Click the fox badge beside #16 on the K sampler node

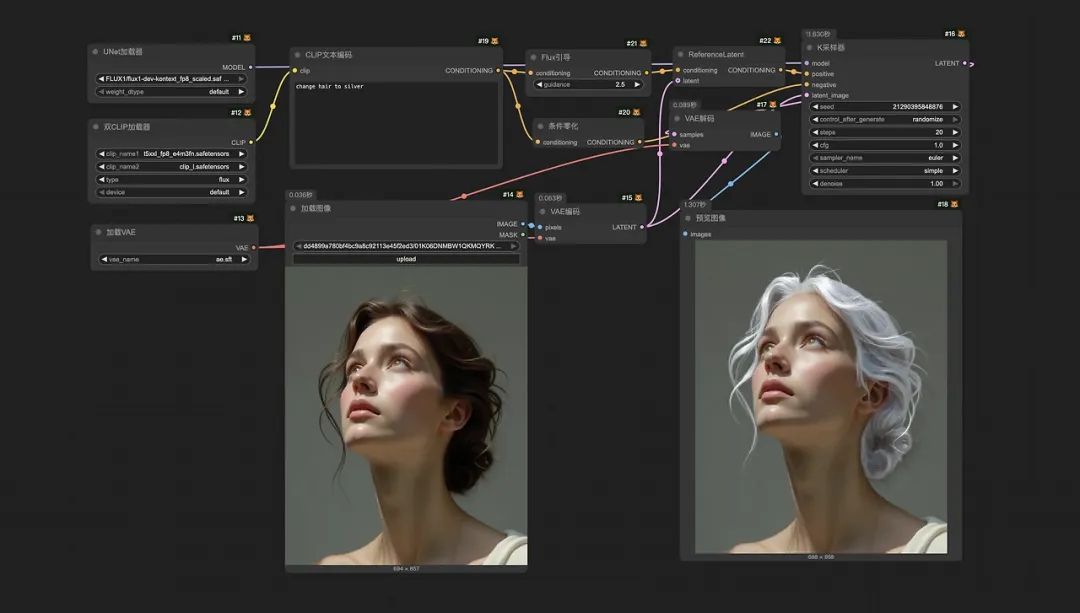pos(961,34)
